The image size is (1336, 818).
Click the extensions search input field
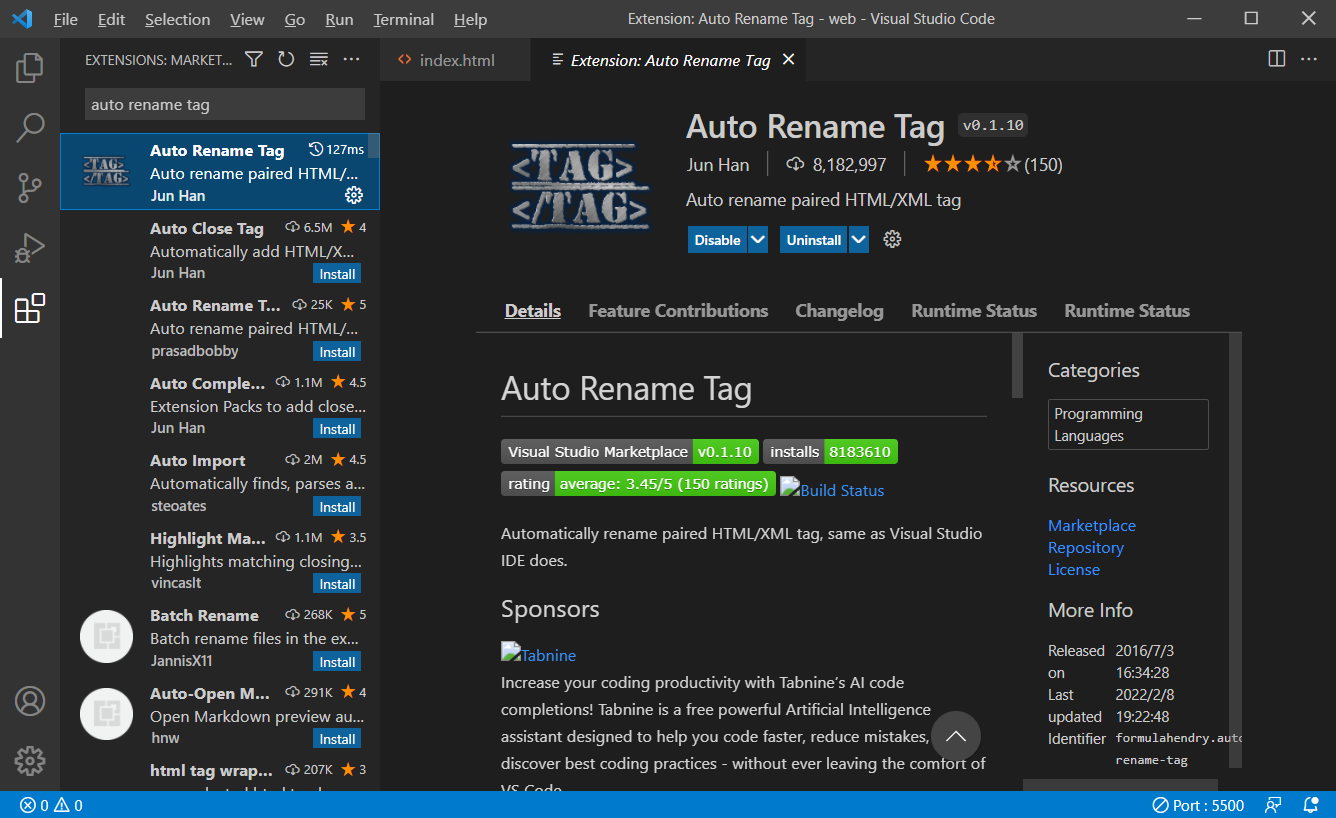pos(224,104)
